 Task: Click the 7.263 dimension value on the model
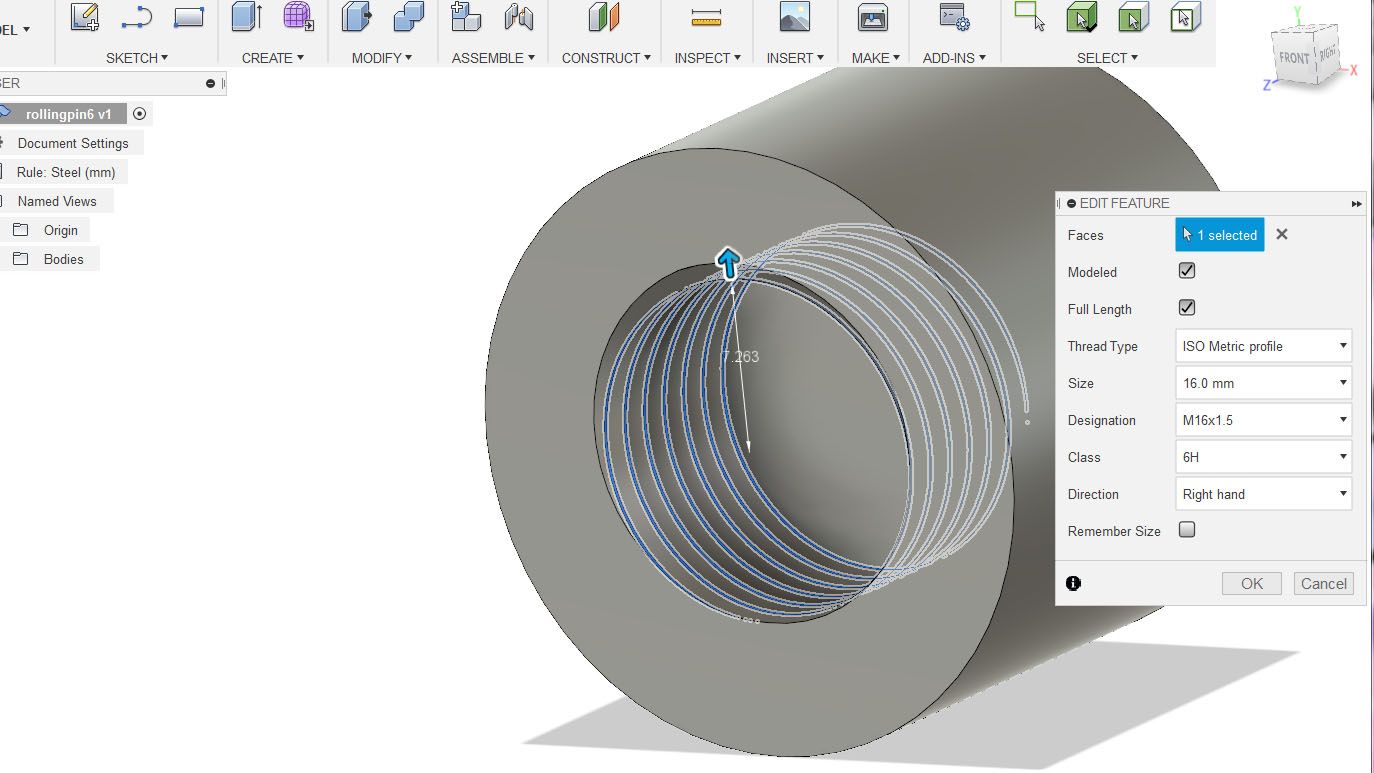[x=741, y=356]
